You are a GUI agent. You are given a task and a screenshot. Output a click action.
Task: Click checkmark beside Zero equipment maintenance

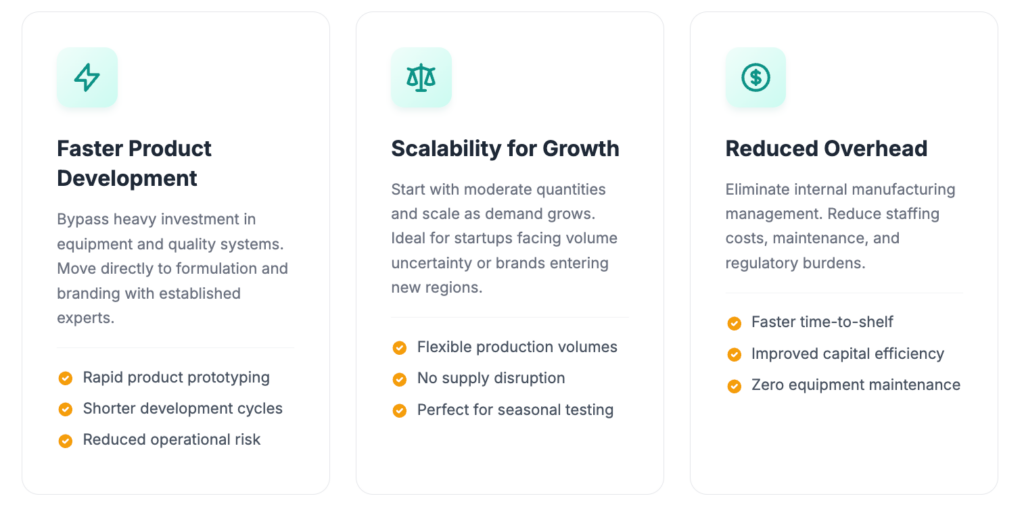click(734, 385)
